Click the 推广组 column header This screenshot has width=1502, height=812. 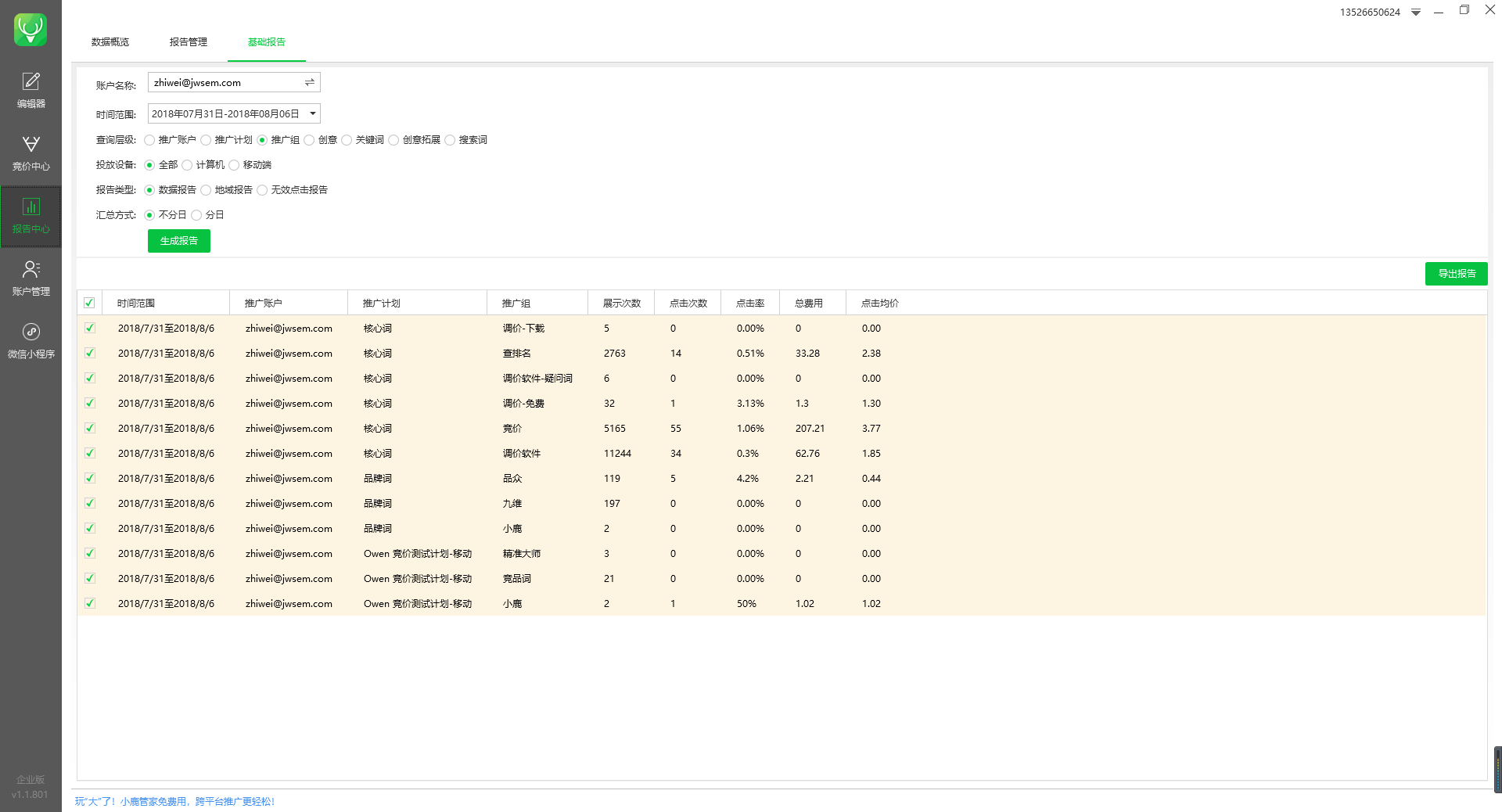537,304
